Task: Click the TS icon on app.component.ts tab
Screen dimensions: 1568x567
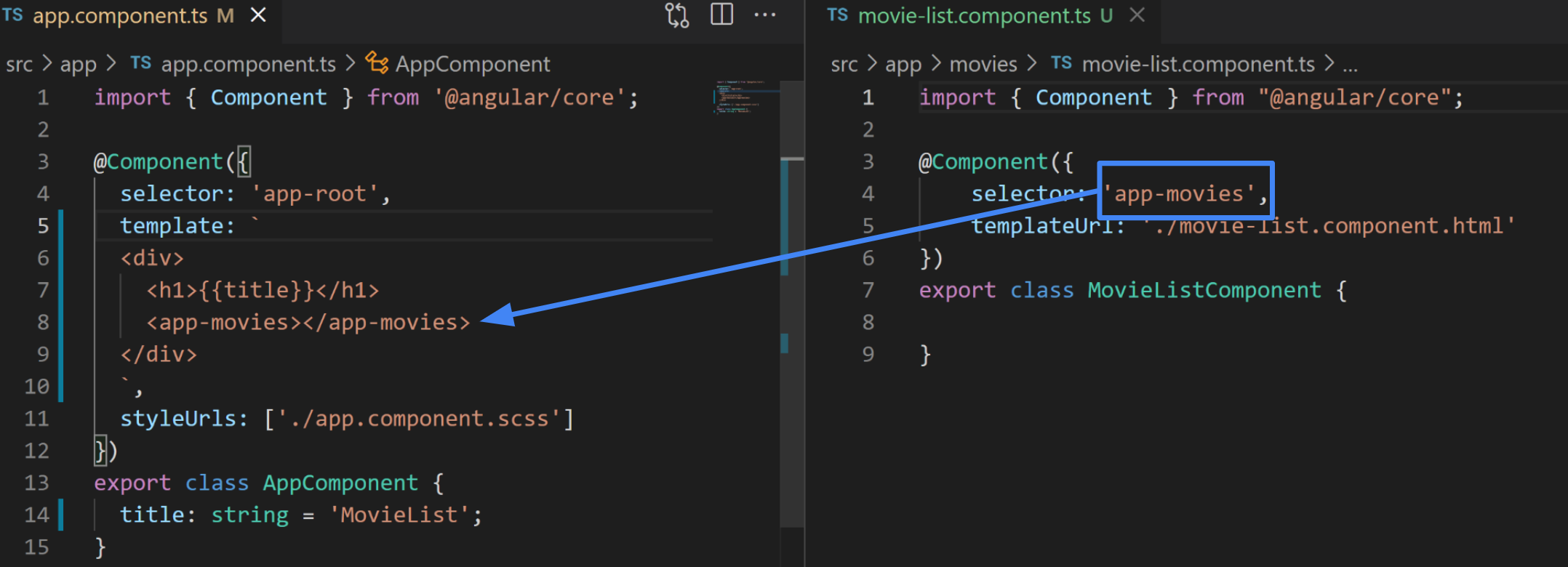Action: tap(12, 15)
